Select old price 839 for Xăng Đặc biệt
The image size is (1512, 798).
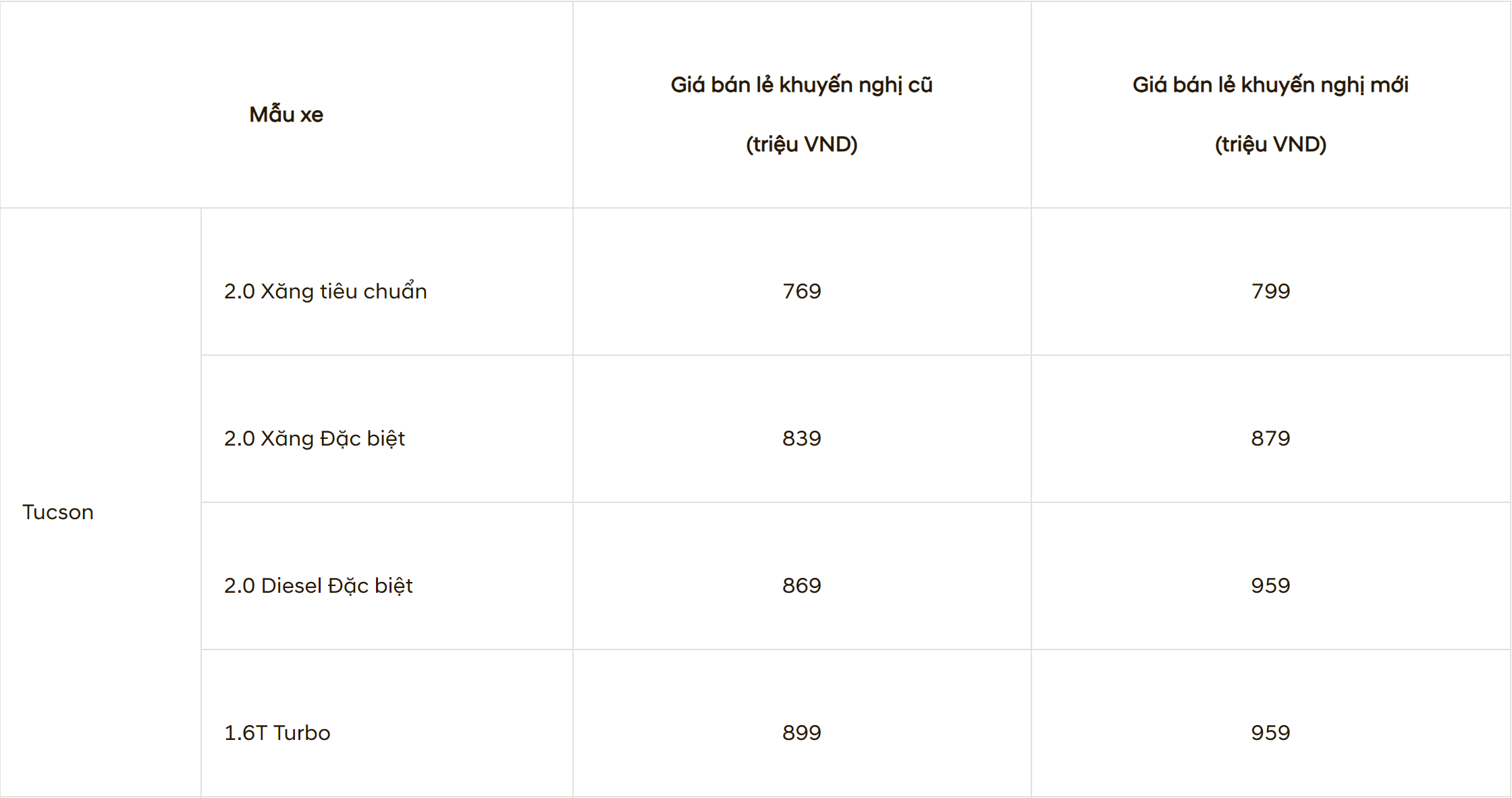[801, 438]
